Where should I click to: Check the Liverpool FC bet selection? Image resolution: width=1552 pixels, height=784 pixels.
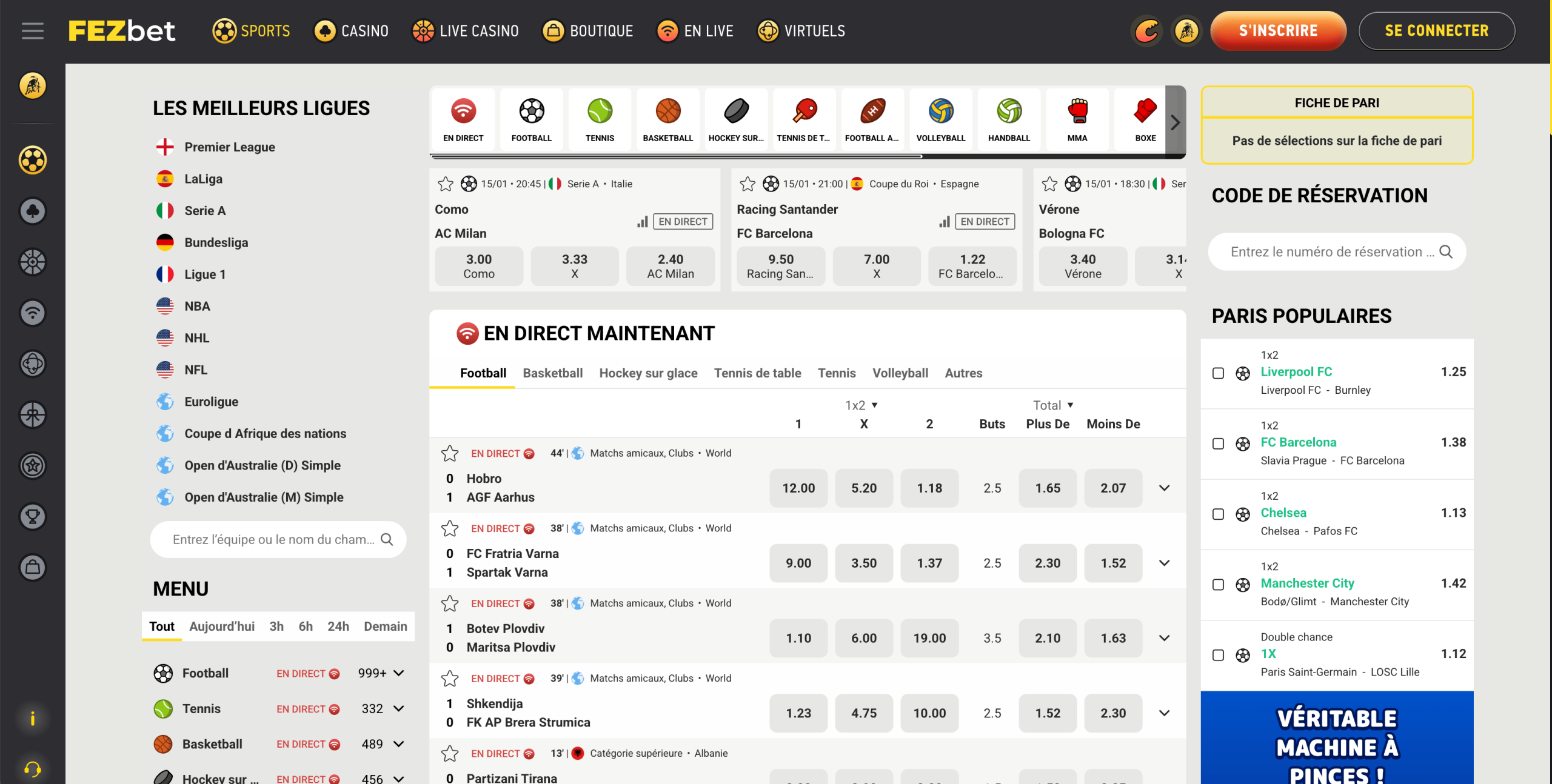pos(1219,374)
